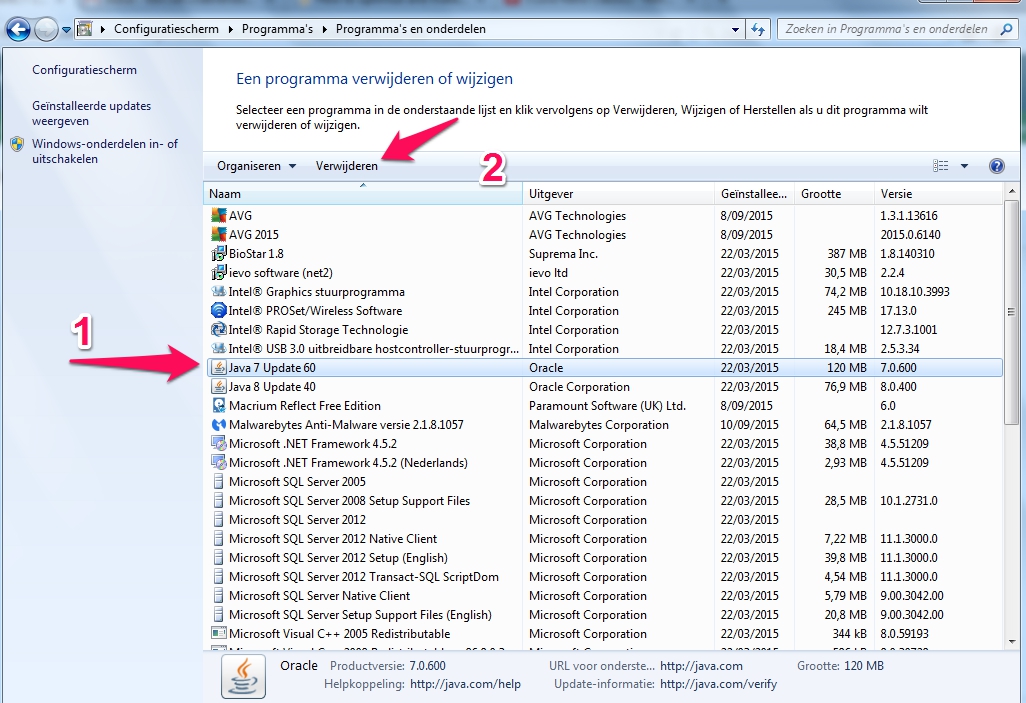Sort by the Geïnstalleerd op column header
Screen dimensions: 1026x703
754,194
